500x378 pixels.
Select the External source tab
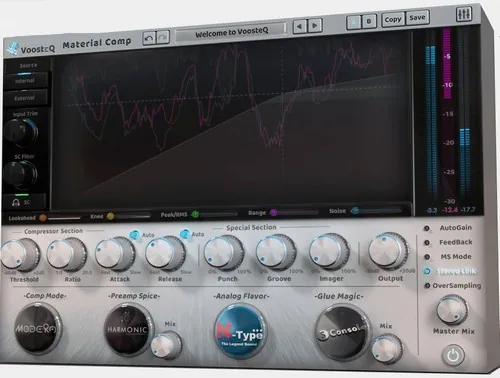[25, 98]
